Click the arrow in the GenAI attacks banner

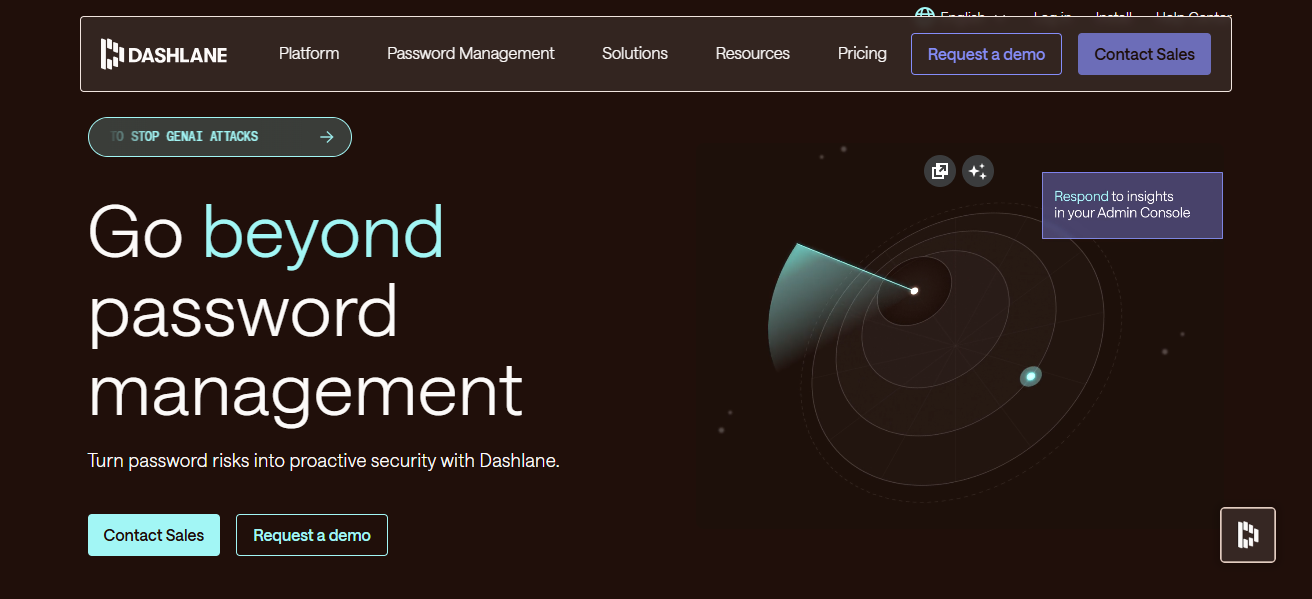(x=326, y=137)
